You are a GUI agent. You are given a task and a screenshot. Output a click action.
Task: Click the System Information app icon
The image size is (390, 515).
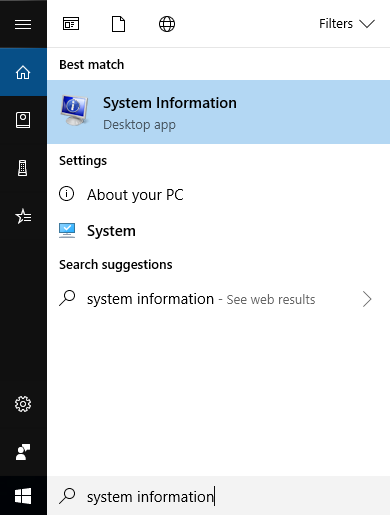74,110
